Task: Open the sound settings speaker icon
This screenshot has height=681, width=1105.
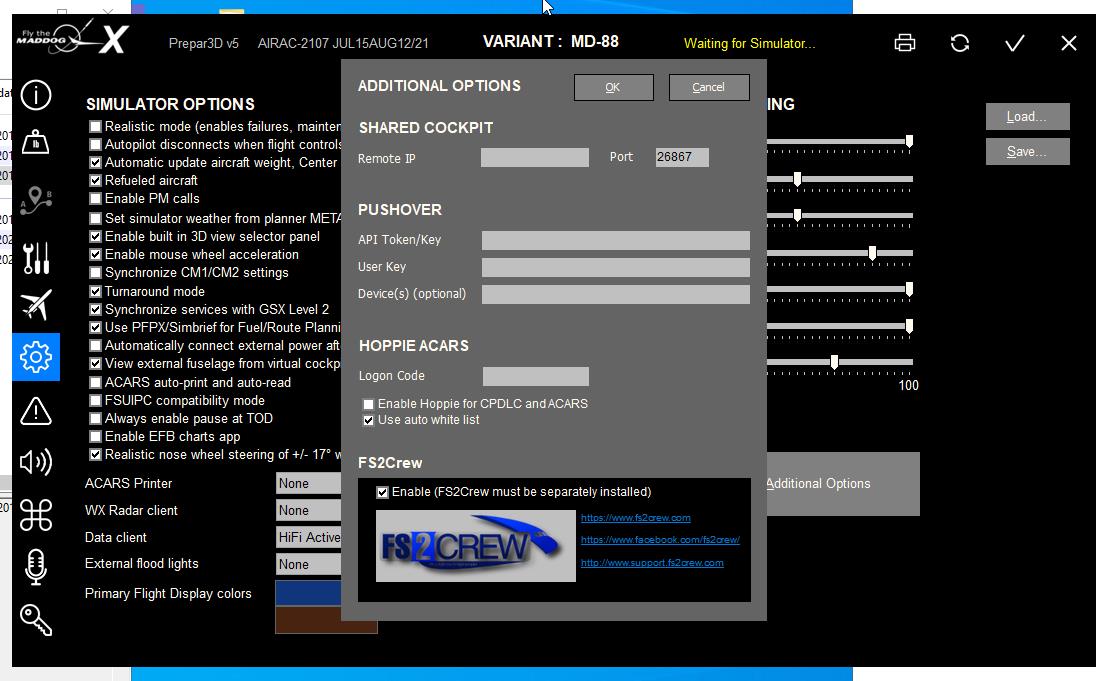Action: 36,462
